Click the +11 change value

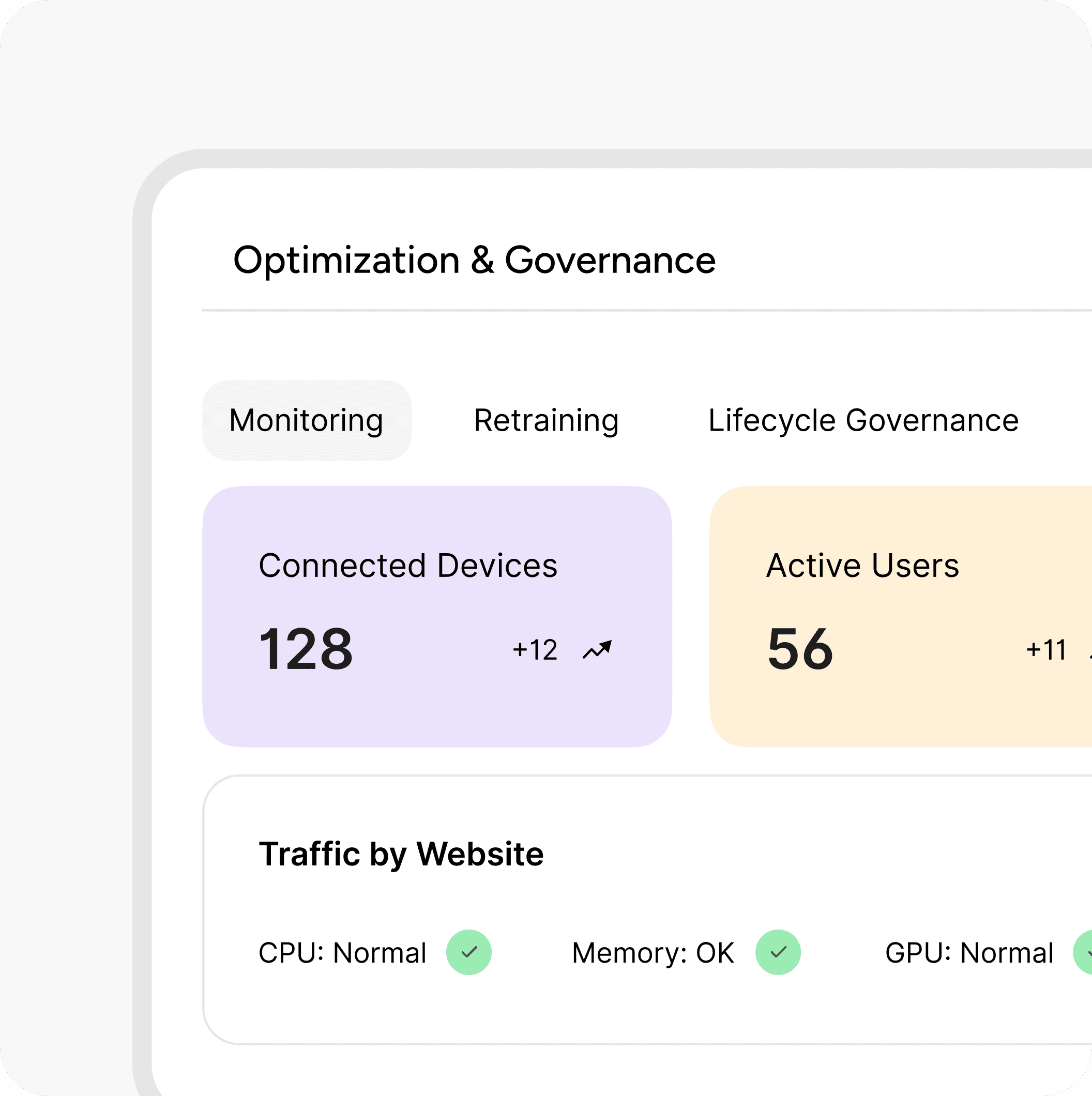click(x=1046, y=649)
